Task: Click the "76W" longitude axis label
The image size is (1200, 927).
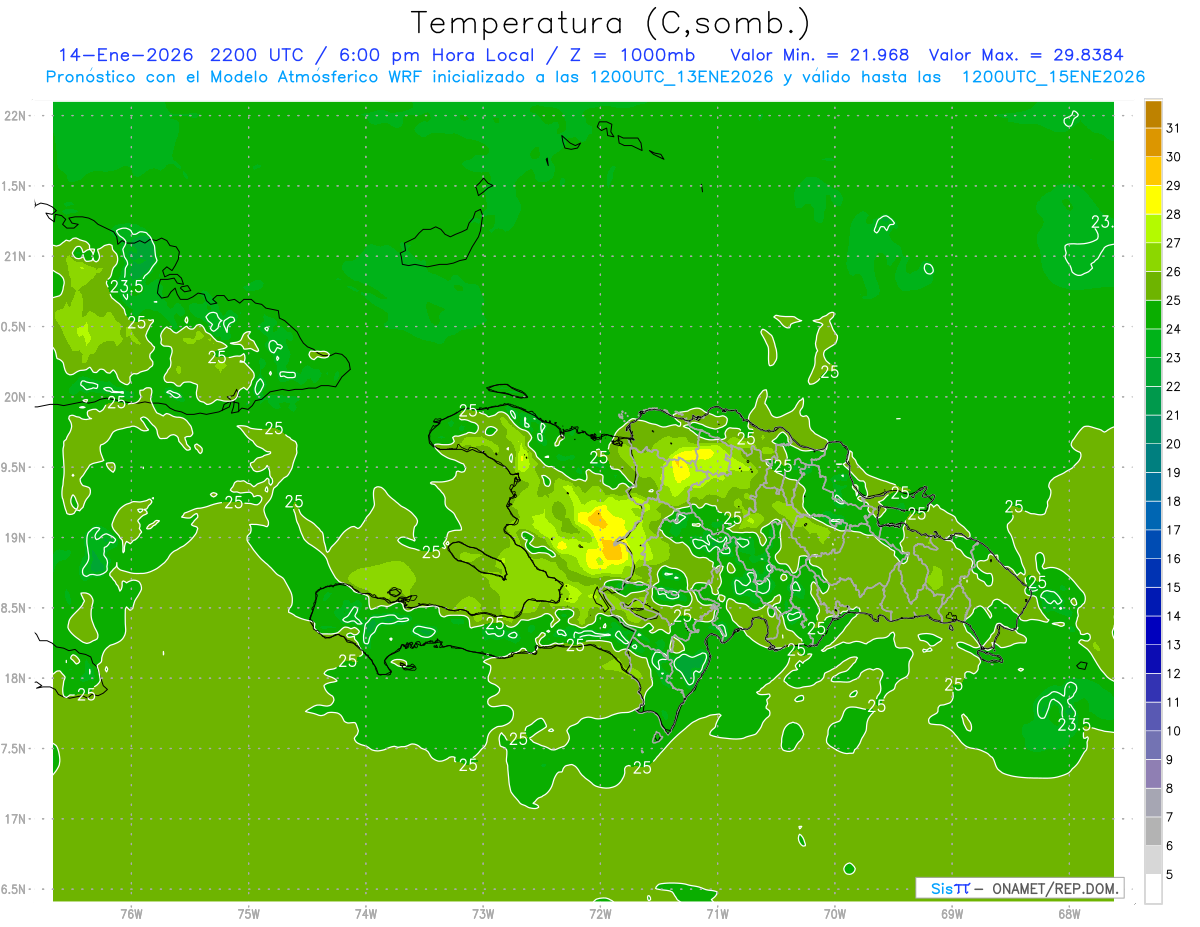Action: click(131, 913)
